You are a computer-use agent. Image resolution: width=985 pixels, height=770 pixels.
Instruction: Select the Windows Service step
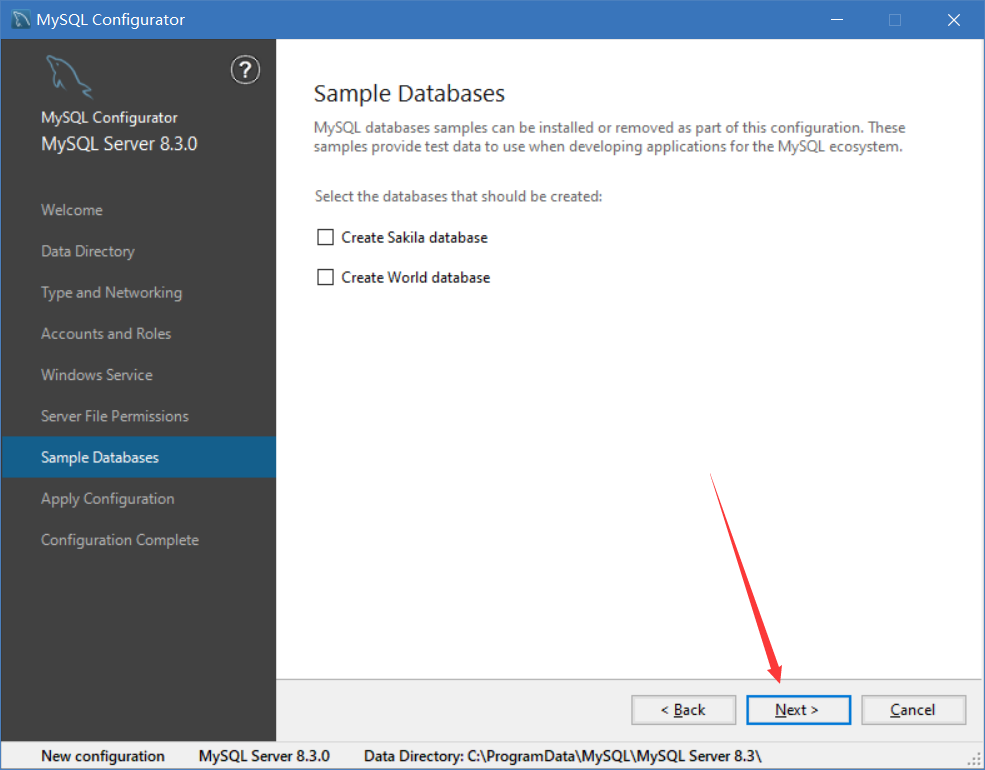97,375
